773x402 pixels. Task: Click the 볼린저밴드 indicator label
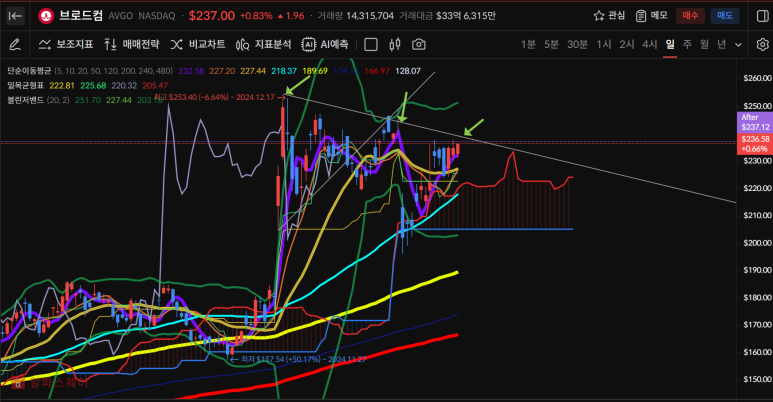tap(26, 100)
